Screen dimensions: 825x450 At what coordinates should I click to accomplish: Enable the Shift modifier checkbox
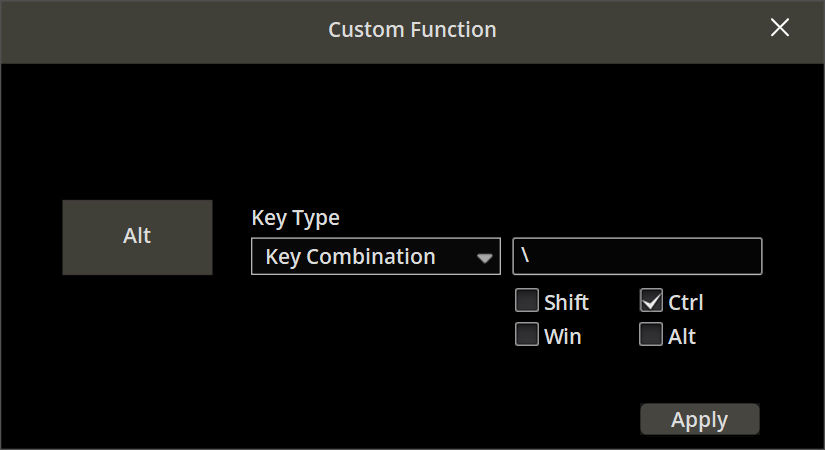click(x=527, y=300)
